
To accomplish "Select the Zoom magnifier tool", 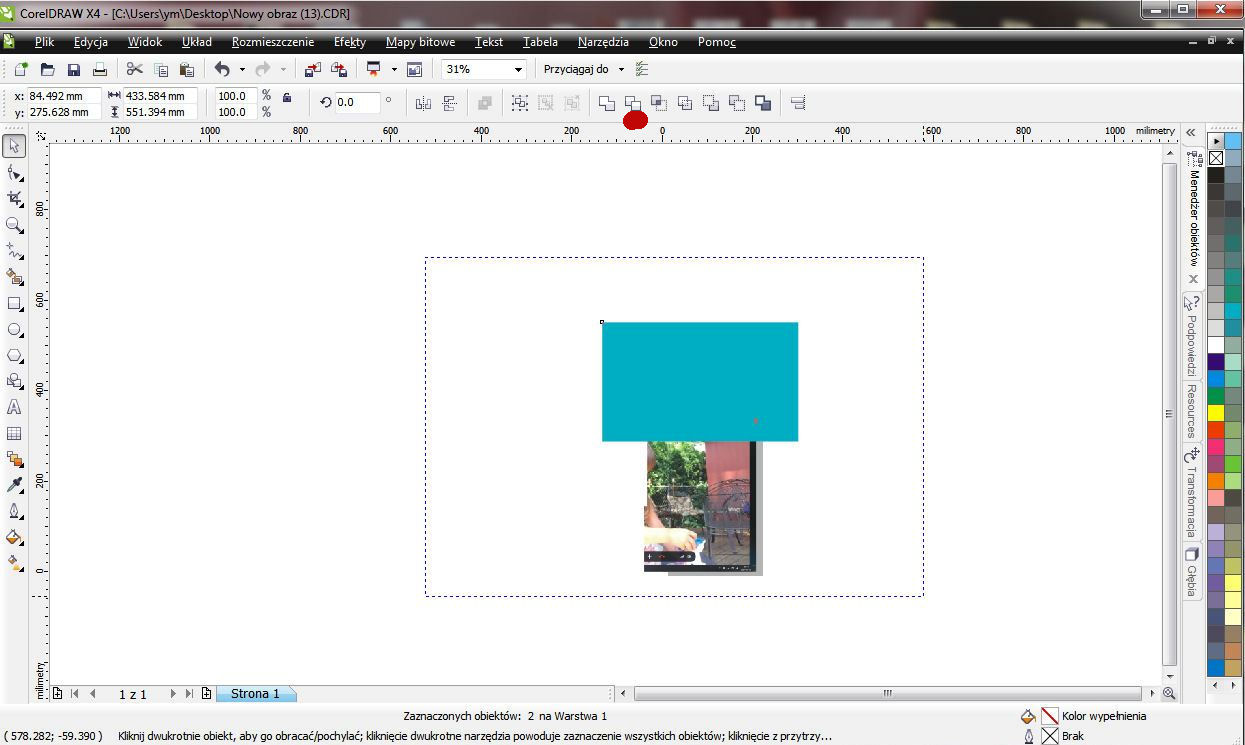I will pos(14,226).
